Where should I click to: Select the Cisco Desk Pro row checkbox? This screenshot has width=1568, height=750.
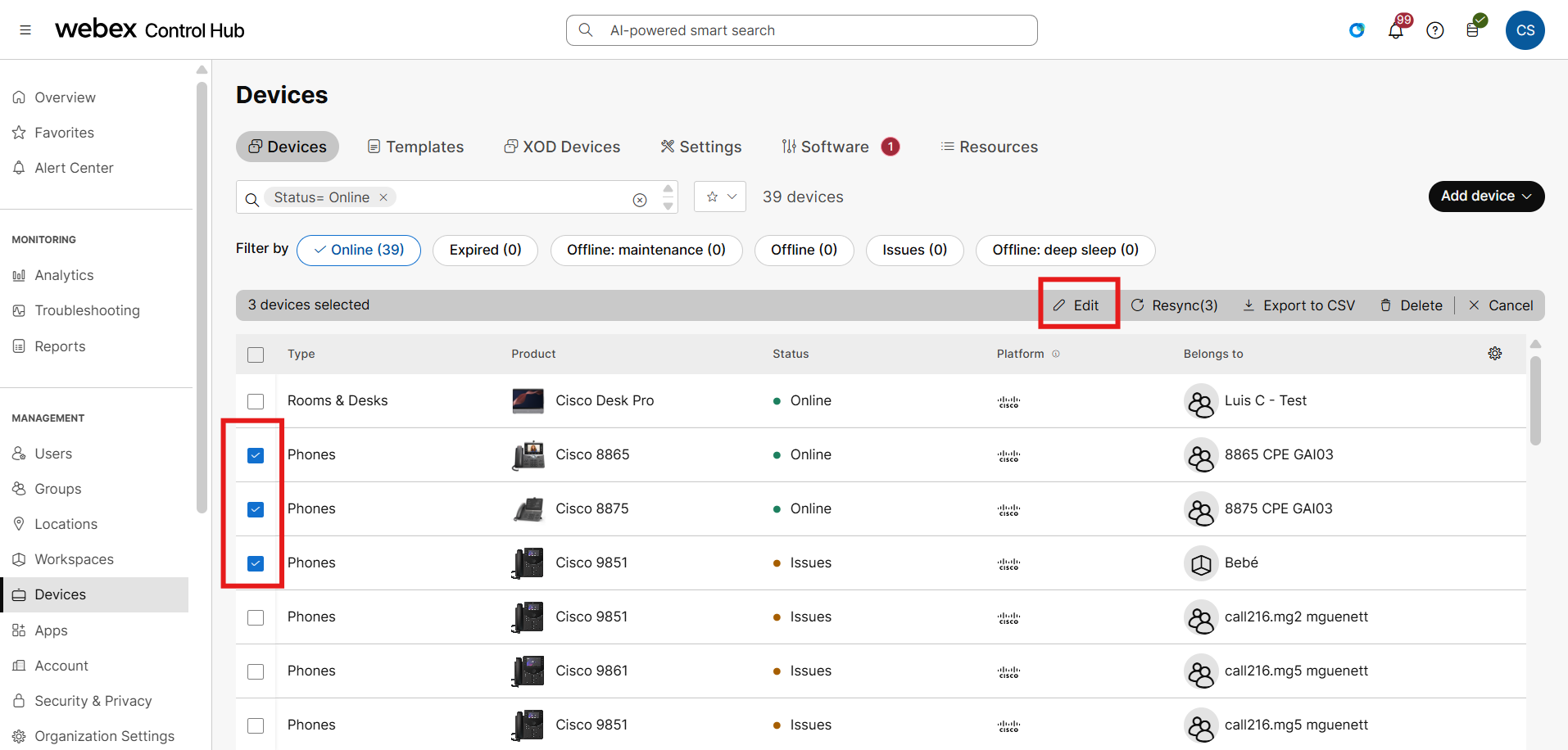pos(256,401)
